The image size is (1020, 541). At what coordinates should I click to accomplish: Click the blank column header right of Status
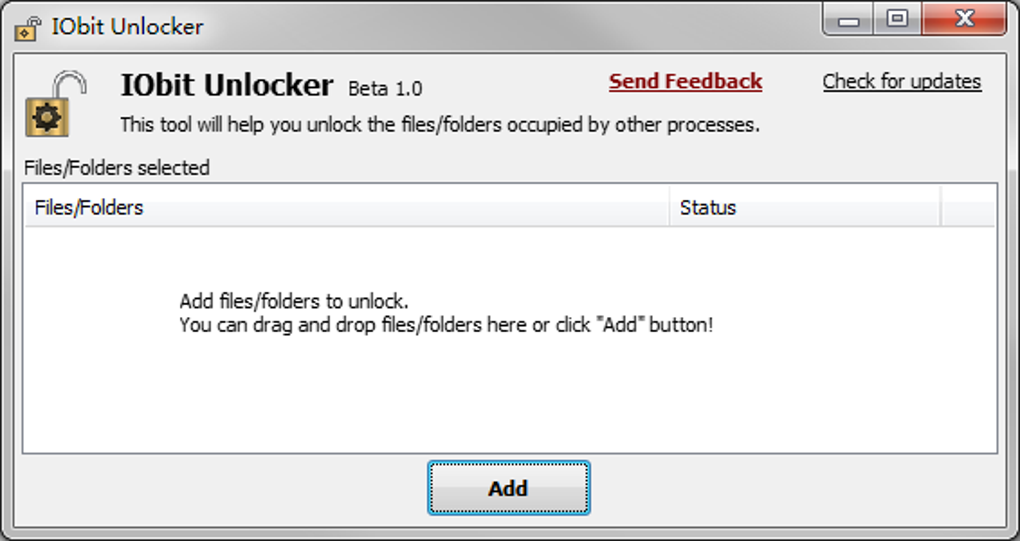pos(968,208)
